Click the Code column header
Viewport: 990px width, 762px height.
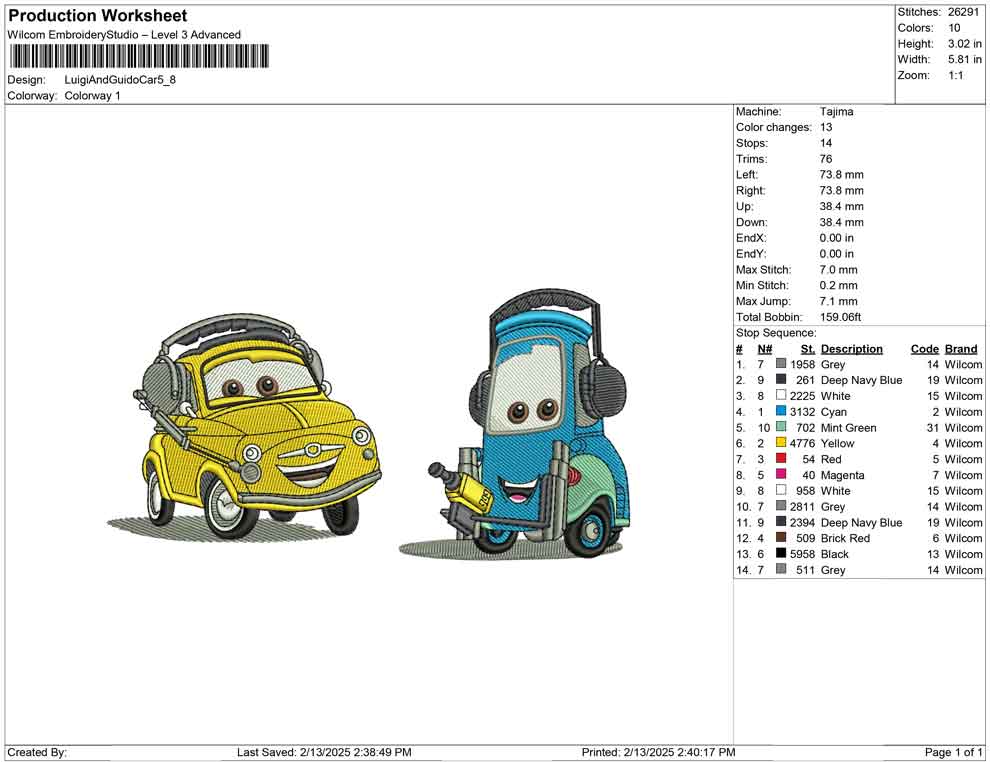click(924, 349)
